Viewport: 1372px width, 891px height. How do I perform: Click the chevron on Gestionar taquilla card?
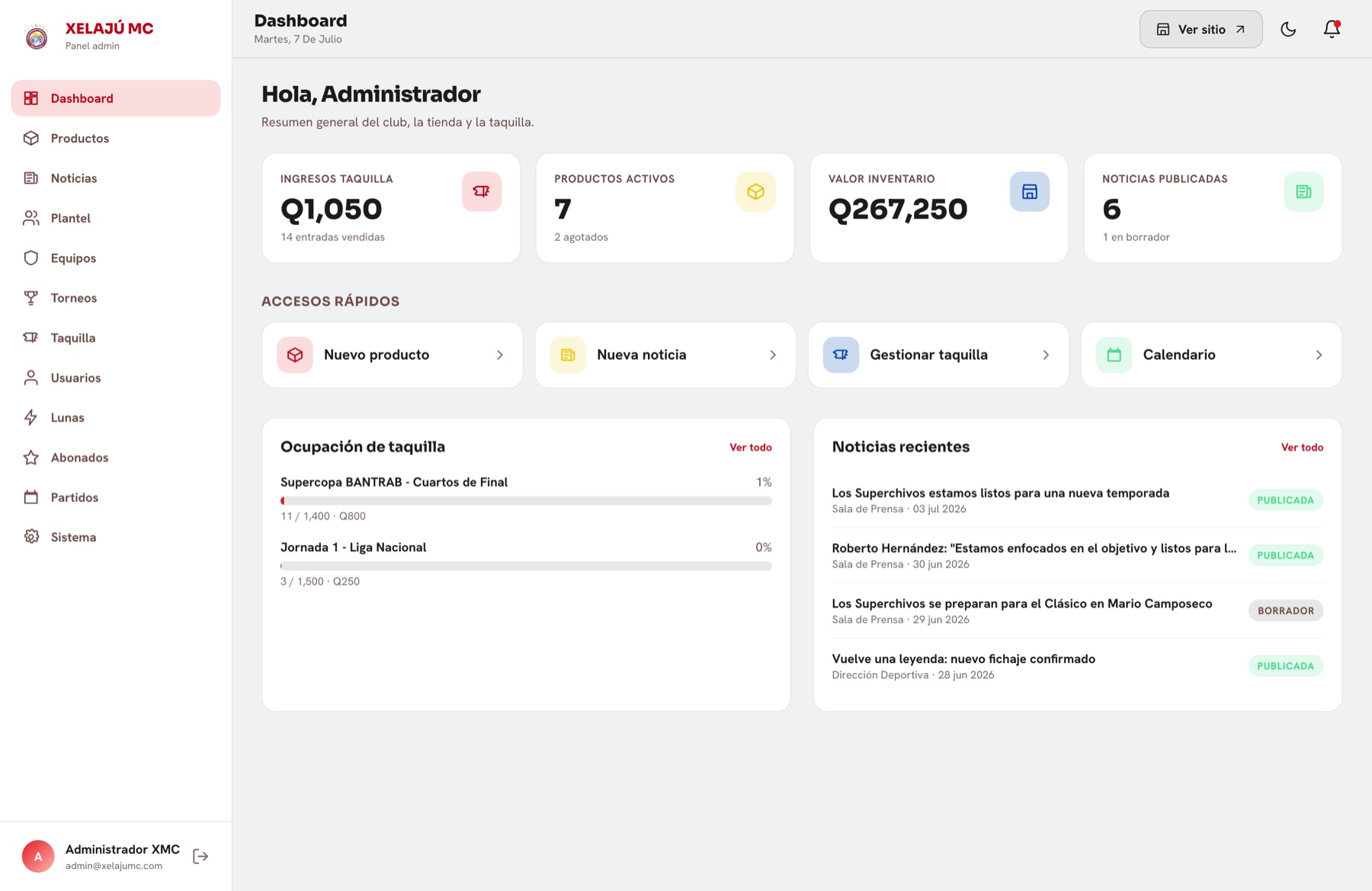point(1046,355)
